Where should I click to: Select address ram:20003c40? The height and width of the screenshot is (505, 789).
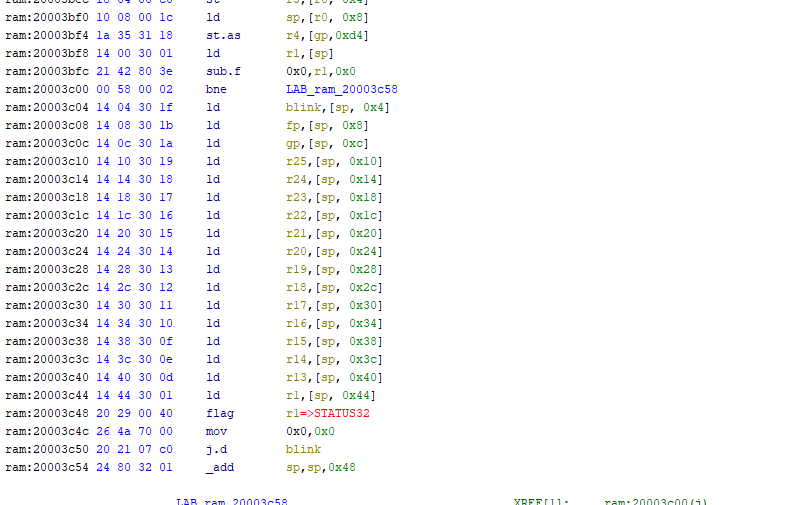pos(47,377)
